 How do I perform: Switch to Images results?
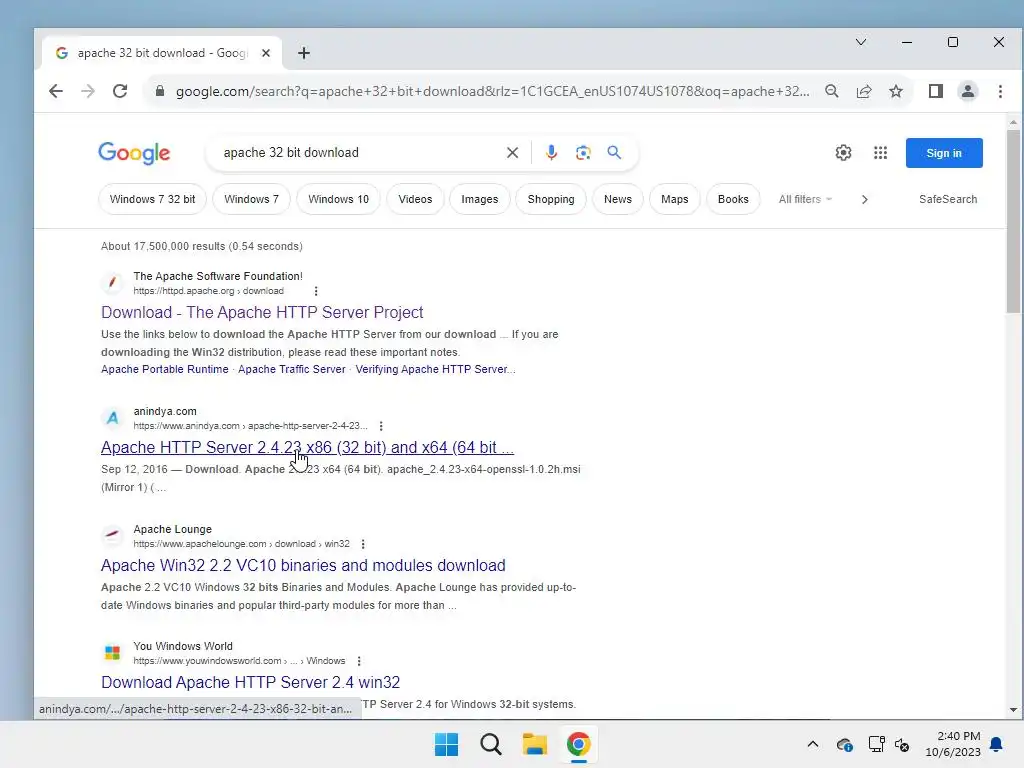click(x=479, y=199)
